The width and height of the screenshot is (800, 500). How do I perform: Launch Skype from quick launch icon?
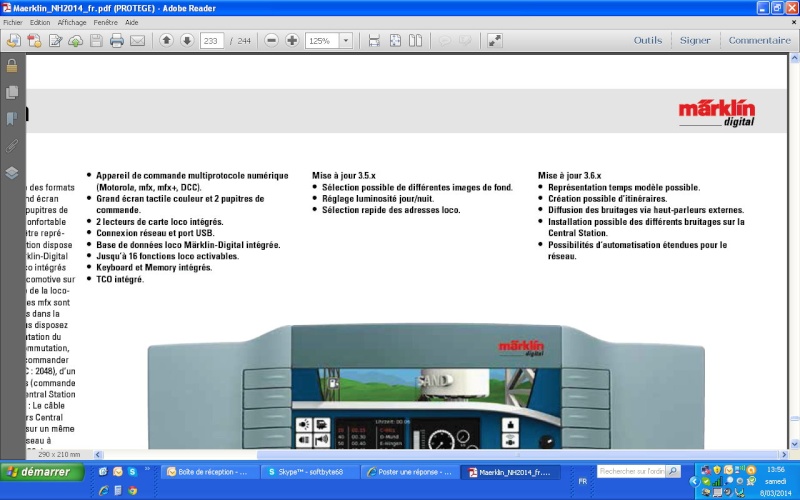coord(132,472)
